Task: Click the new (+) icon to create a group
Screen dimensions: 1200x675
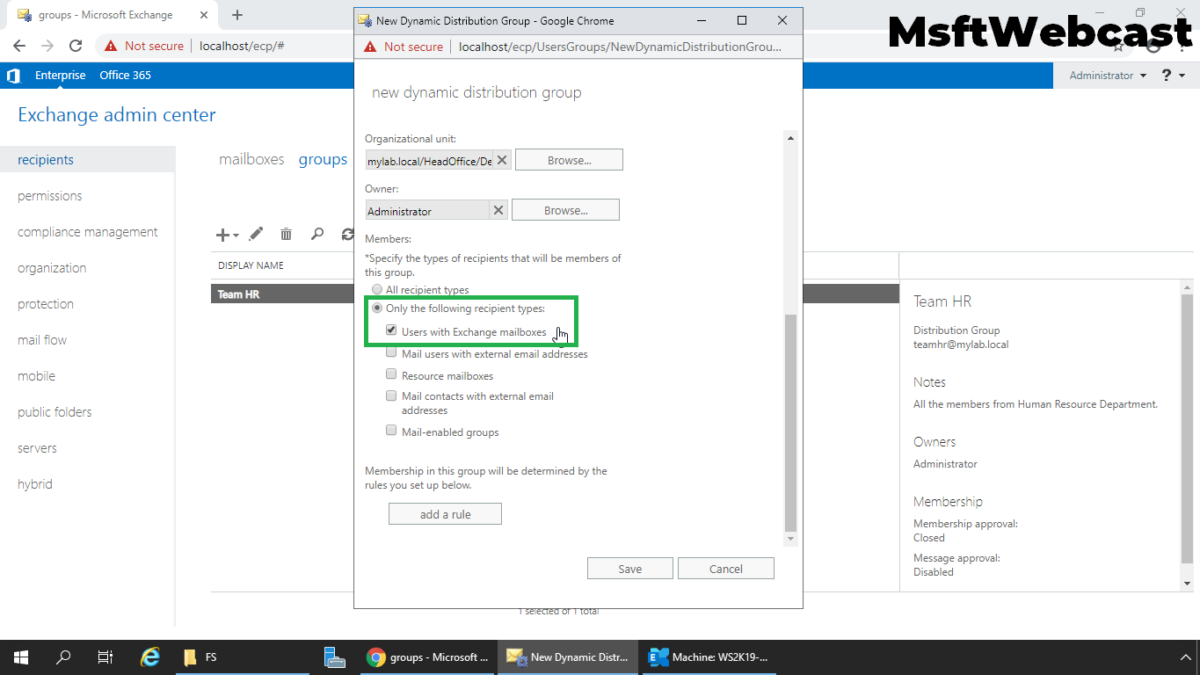Action: [221, 234]
